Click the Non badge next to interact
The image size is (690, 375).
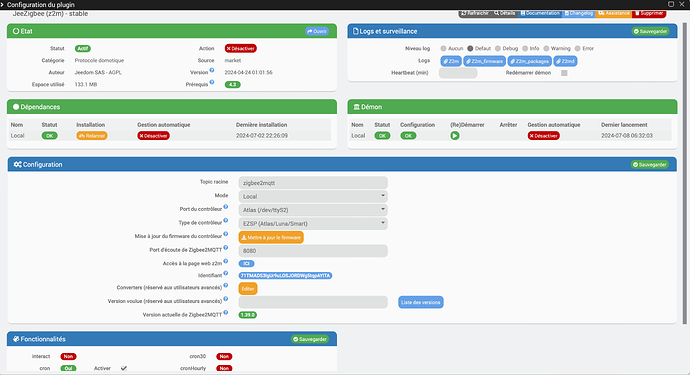68,357
